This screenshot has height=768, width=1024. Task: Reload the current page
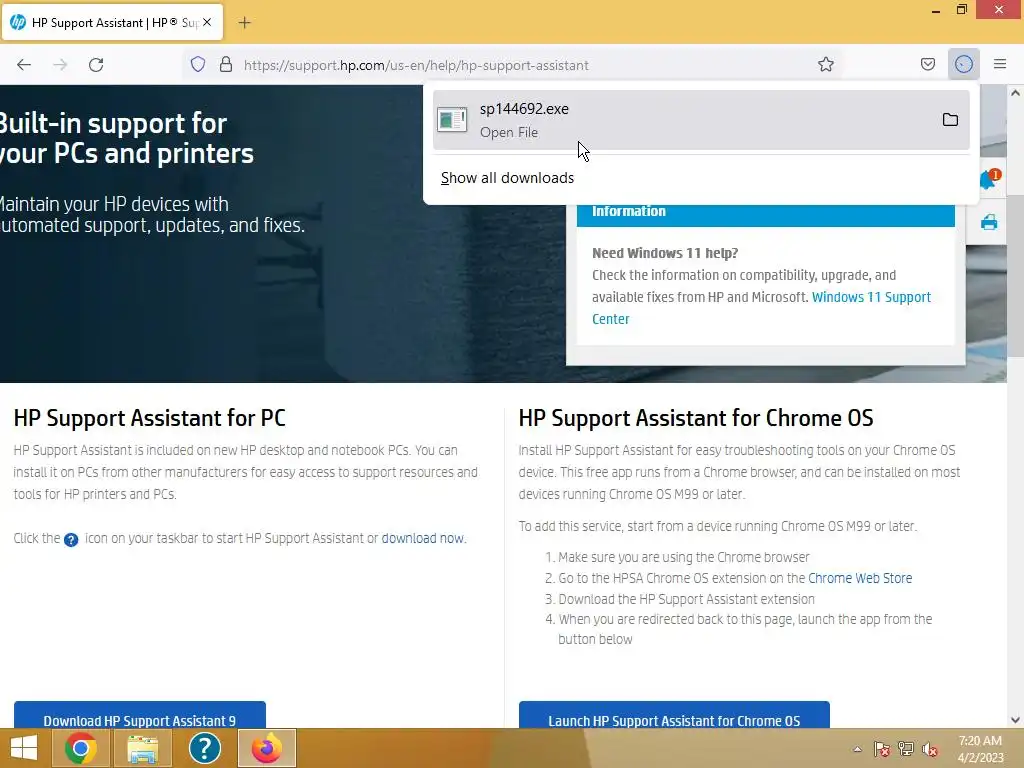pyautogui.click(x=96, y=65)
